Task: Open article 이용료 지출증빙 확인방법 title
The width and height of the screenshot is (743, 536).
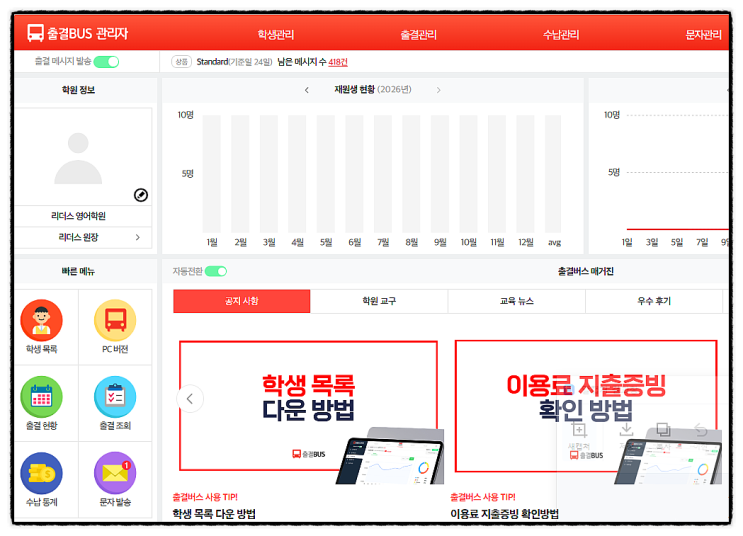Action: click(x=504, y=514)
